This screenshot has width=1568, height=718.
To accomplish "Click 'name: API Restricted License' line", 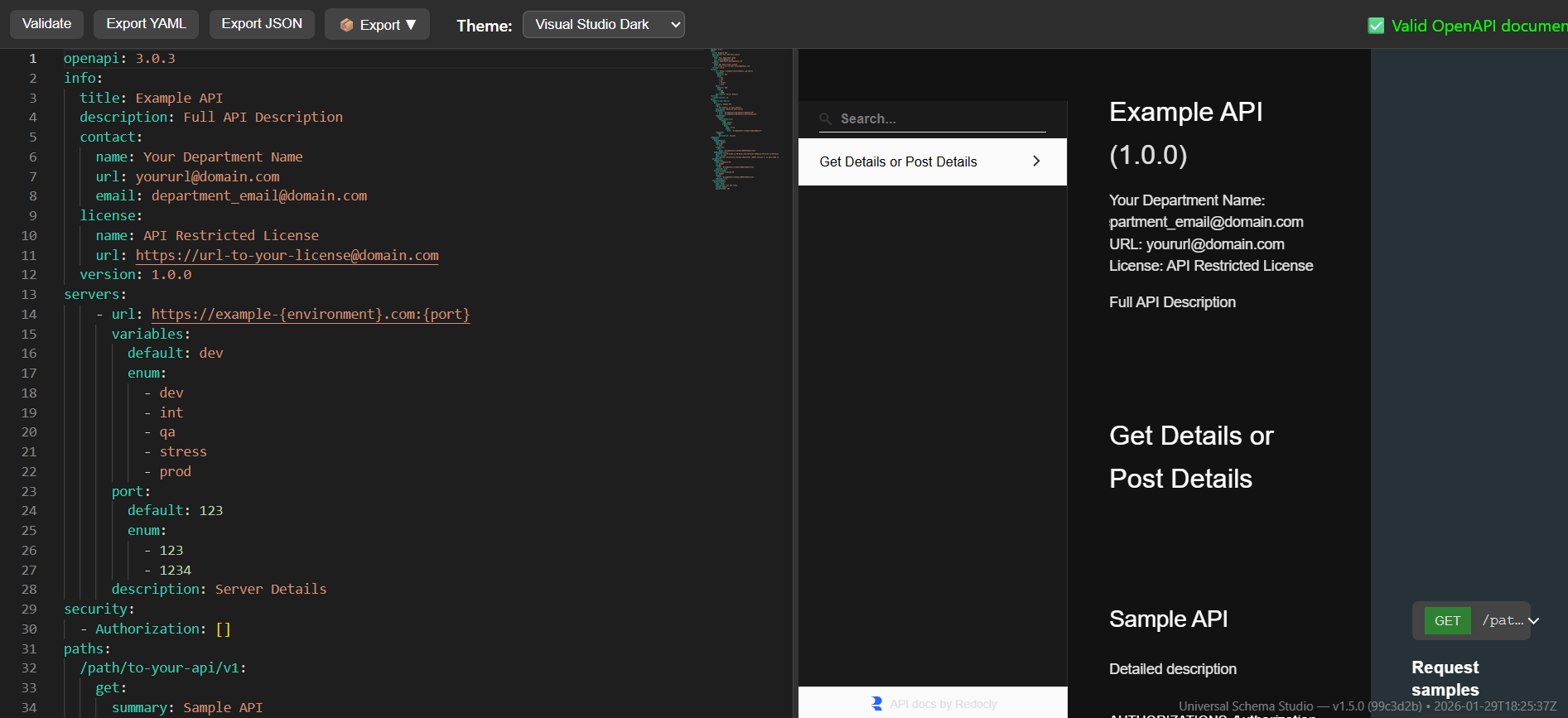I will coord(207,235).
